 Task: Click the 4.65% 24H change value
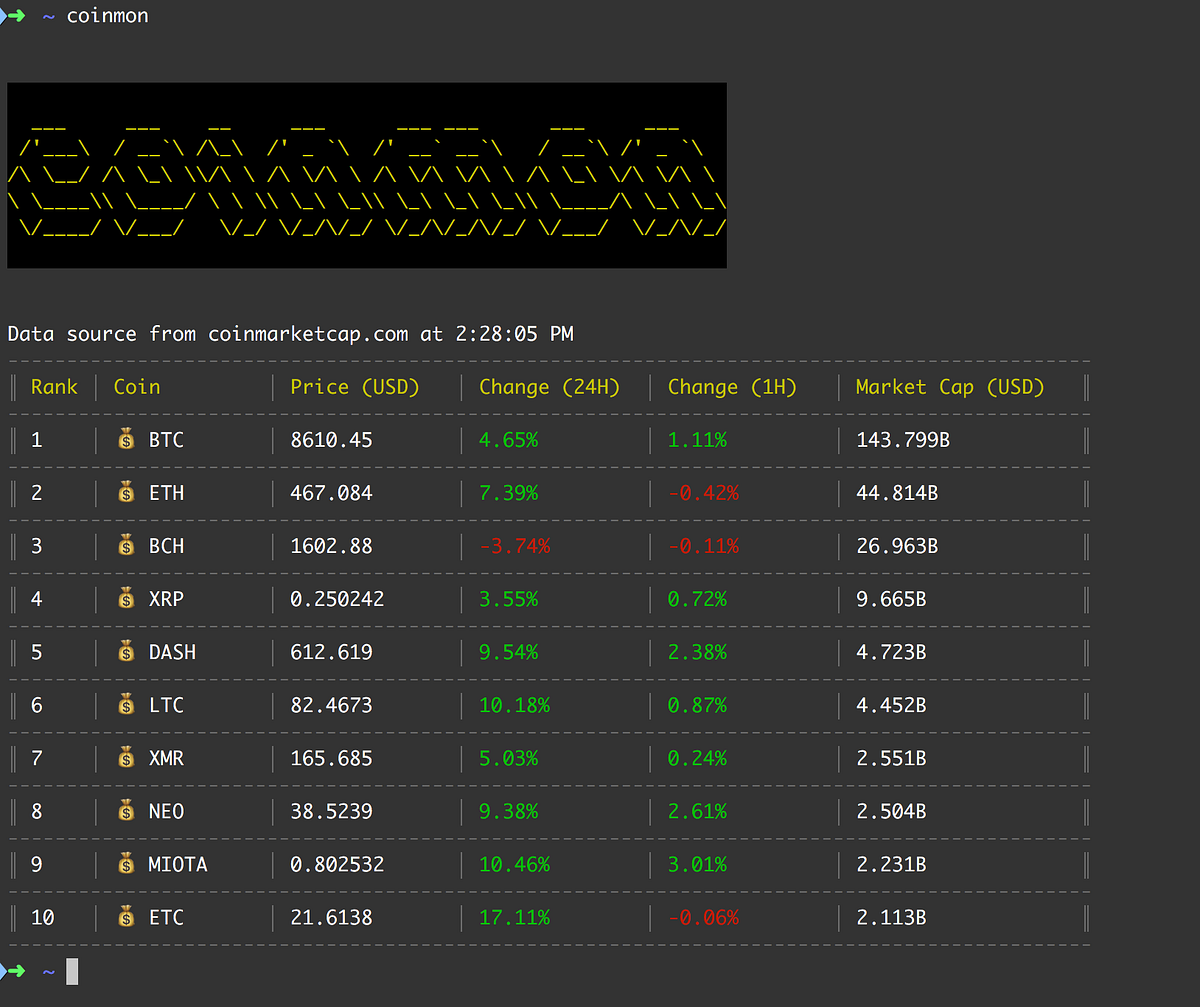pyautogui.click(x=508, y=440)
